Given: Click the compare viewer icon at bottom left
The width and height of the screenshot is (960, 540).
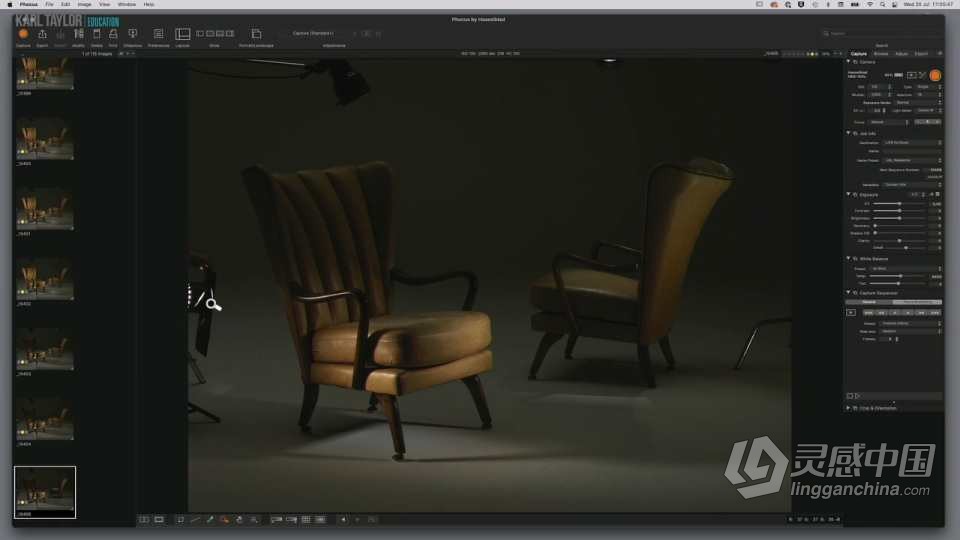Looking at the screenshot, I should point(144,520).
